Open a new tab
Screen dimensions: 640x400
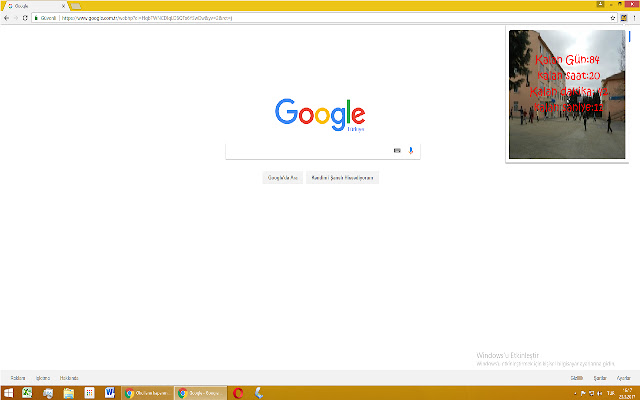tap(76, 6)
